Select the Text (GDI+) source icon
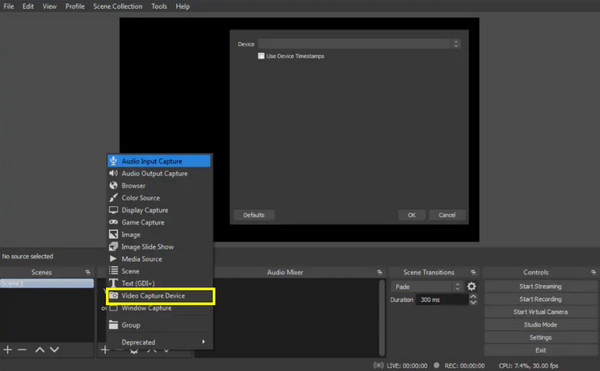The height and width of the screenshot is (371, 600). [113, 283]
